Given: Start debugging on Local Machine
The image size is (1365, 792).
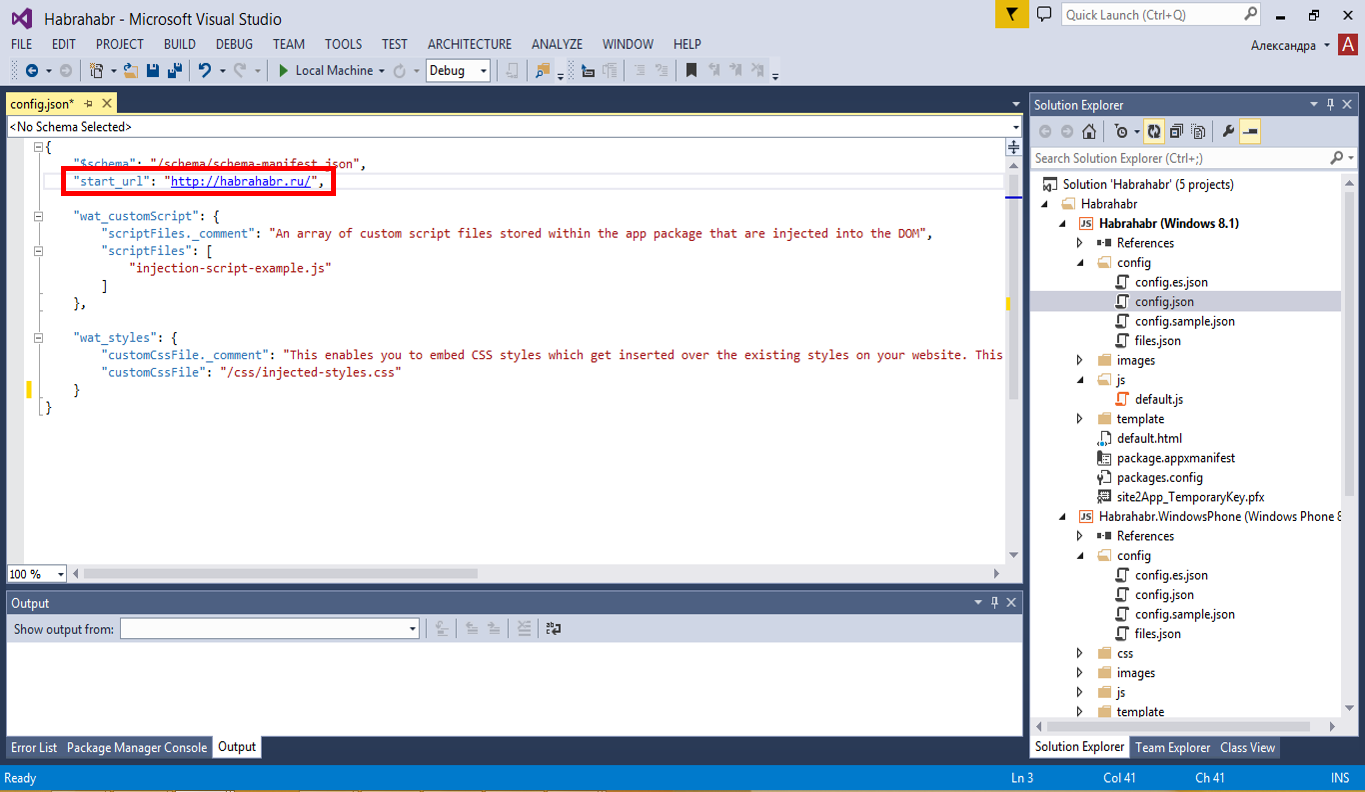Looking at the screenshot, I should (325, 71).
